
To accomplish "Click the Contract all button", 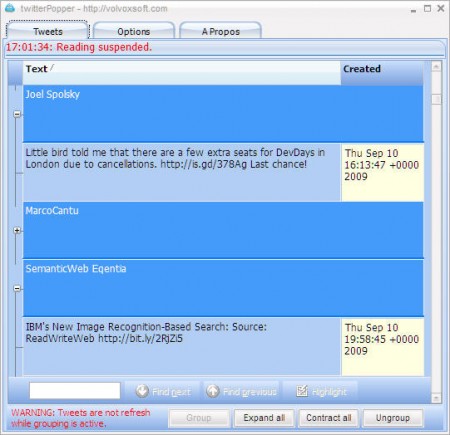I will point(329,418).
